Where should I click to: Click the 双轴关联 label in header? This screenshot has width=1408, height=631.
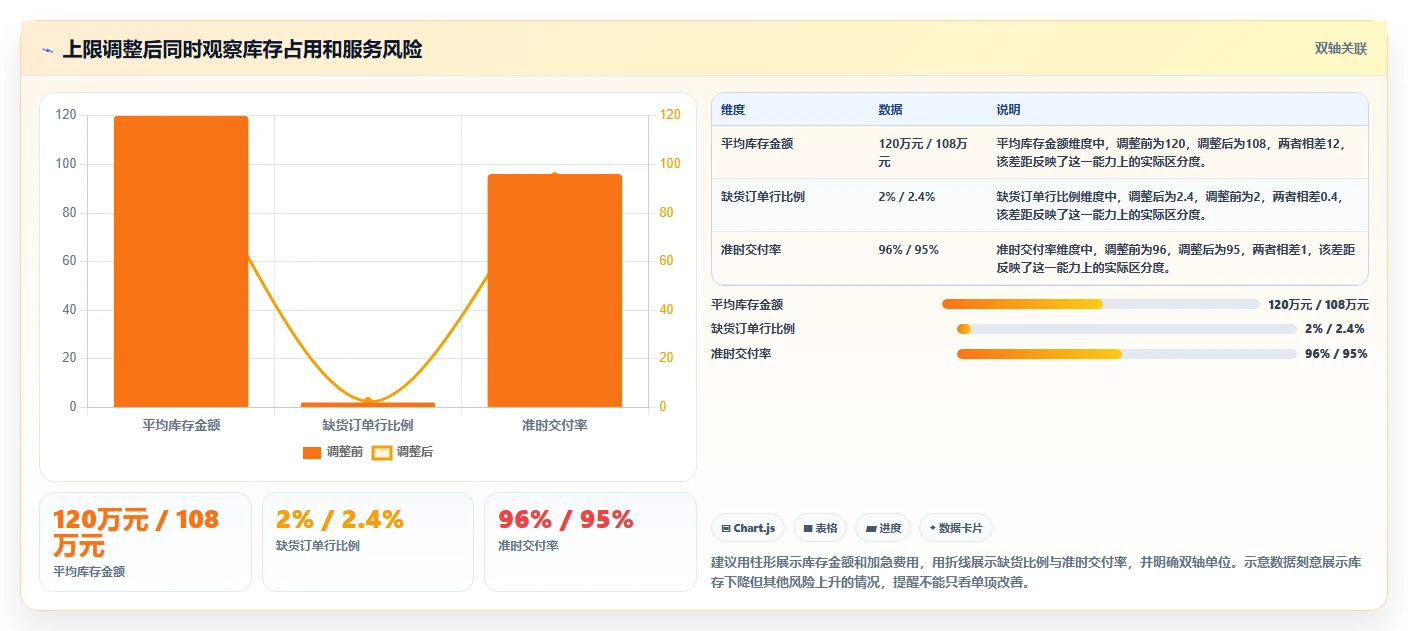click(x=1340, y=49)
